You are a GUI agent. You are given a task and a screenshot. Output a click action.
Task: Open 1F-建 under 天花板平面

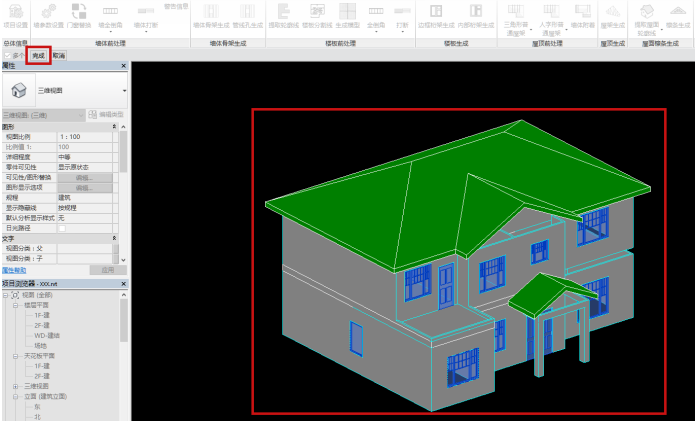pyautogui.click(x=42, y=367)
